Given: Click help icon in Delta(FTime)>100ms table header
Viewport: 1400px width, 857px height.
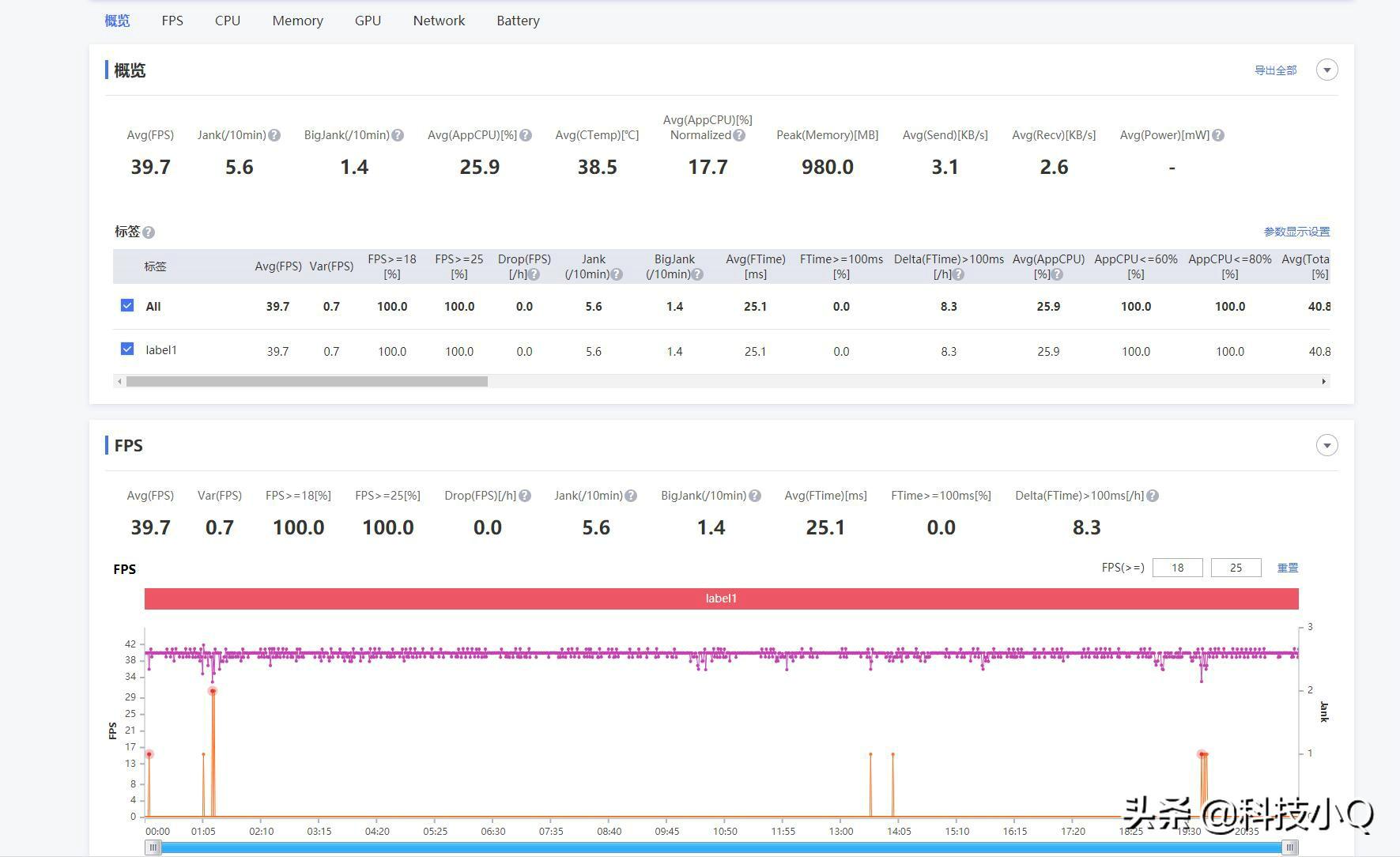Looking at the screenshot, I should [958, 274].
